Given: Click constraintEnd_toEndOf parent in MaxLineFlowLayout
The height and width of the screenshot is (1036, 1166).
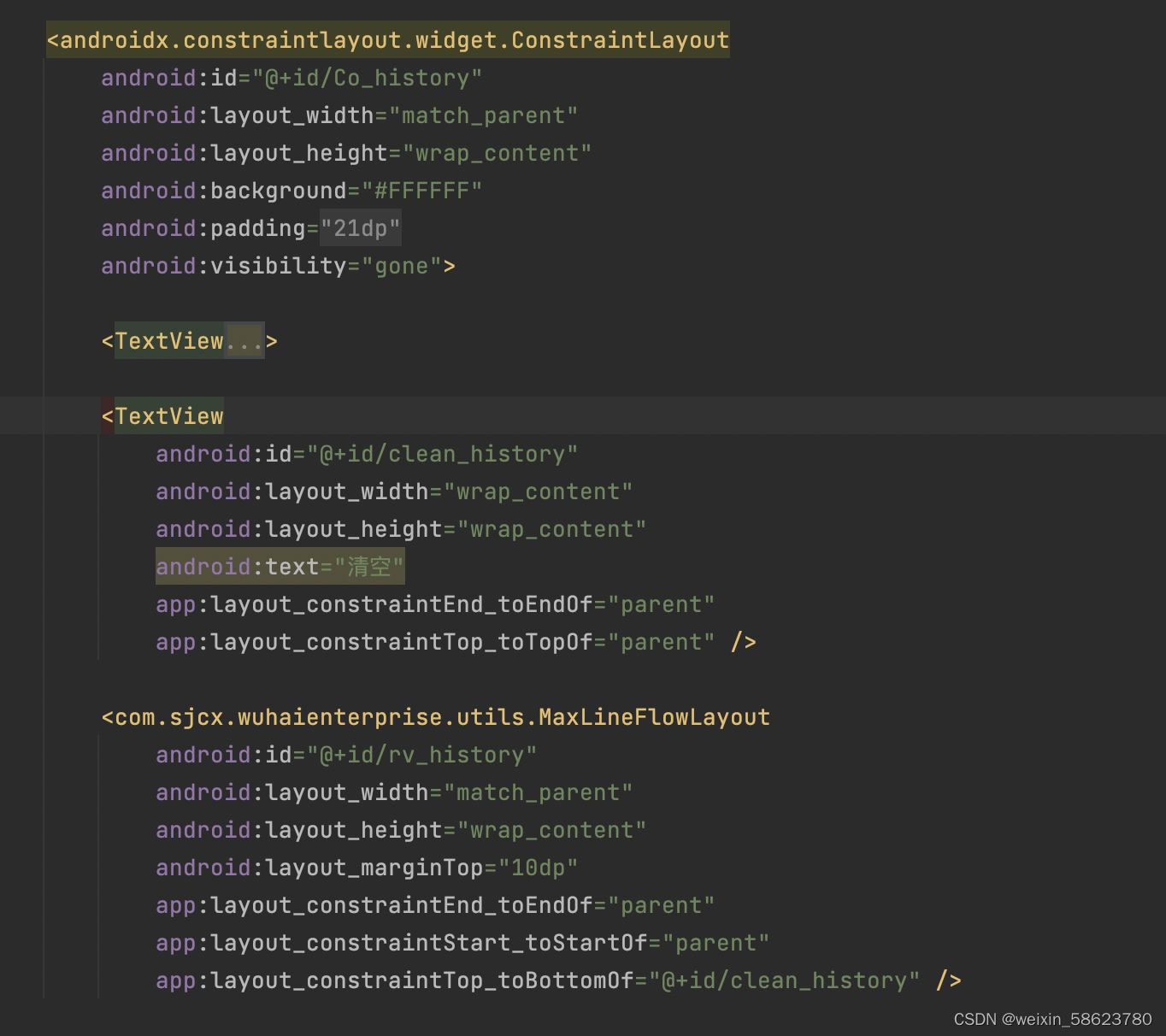Looking at the screenshot, I should point(435,905).
